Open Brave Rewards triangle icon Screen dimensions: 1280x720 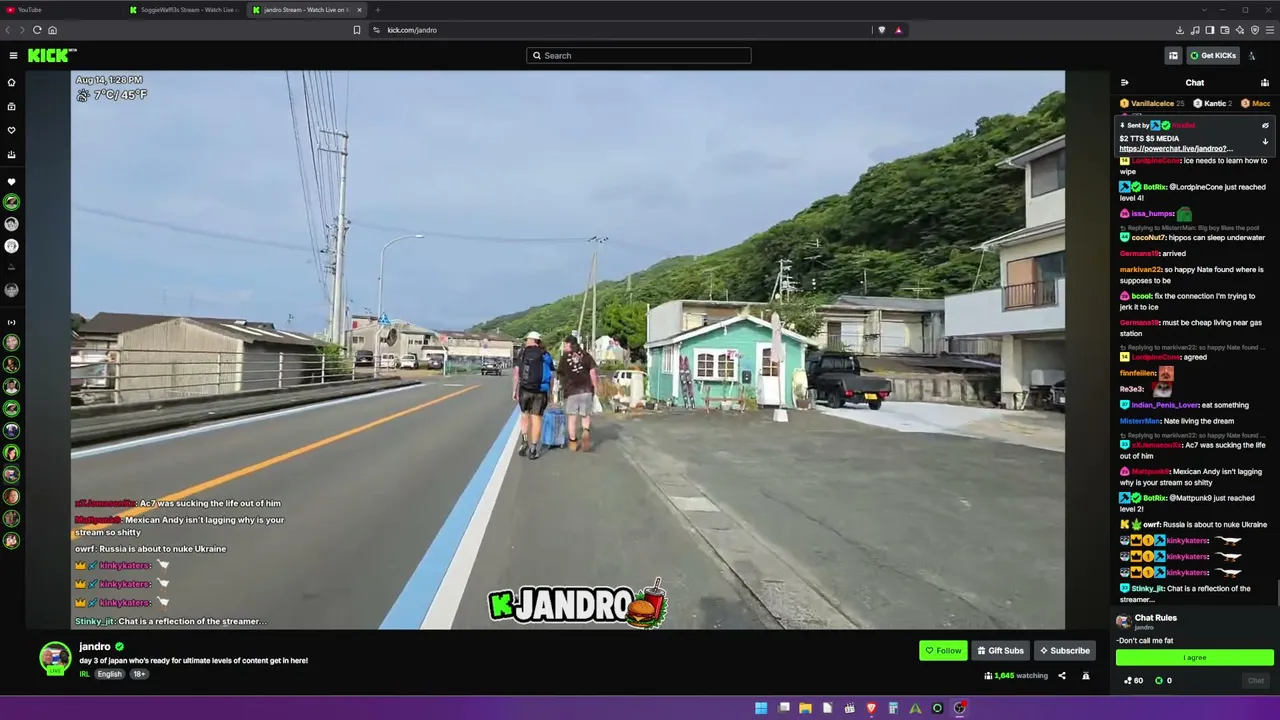pos(898,30)
